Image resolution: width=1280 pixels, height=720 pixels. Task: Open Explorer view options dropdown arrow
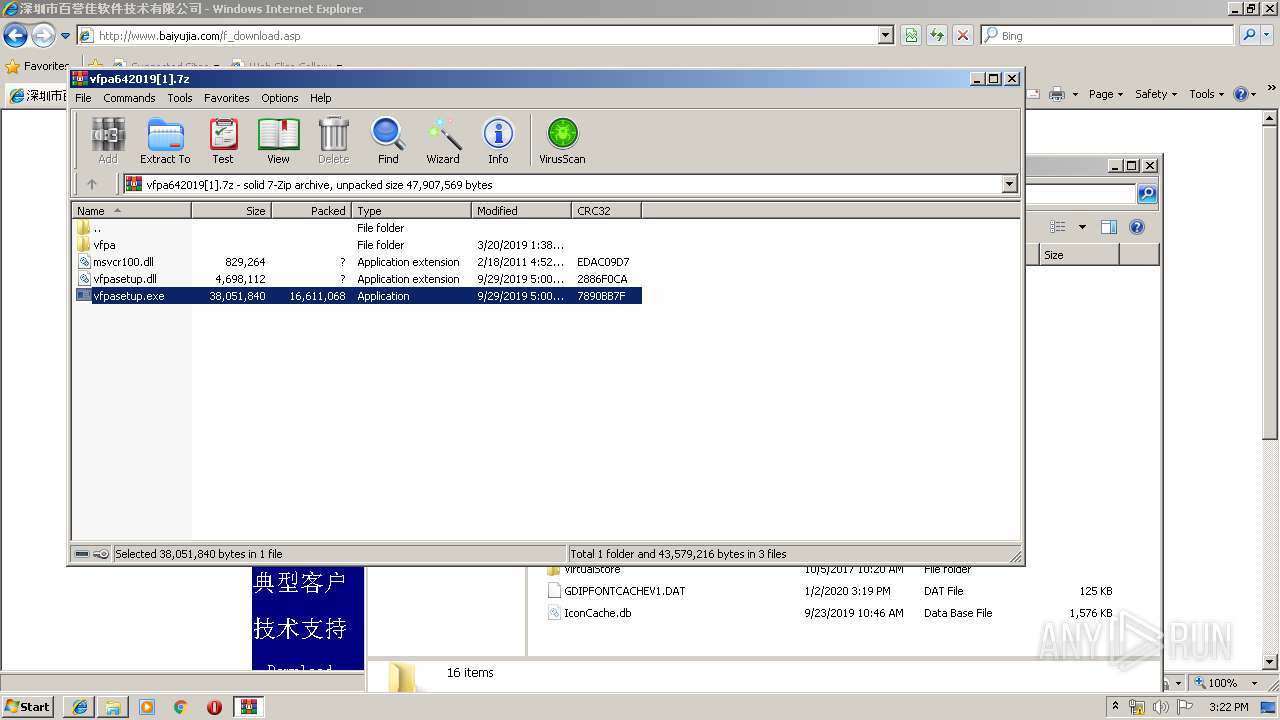[1082, 227]
